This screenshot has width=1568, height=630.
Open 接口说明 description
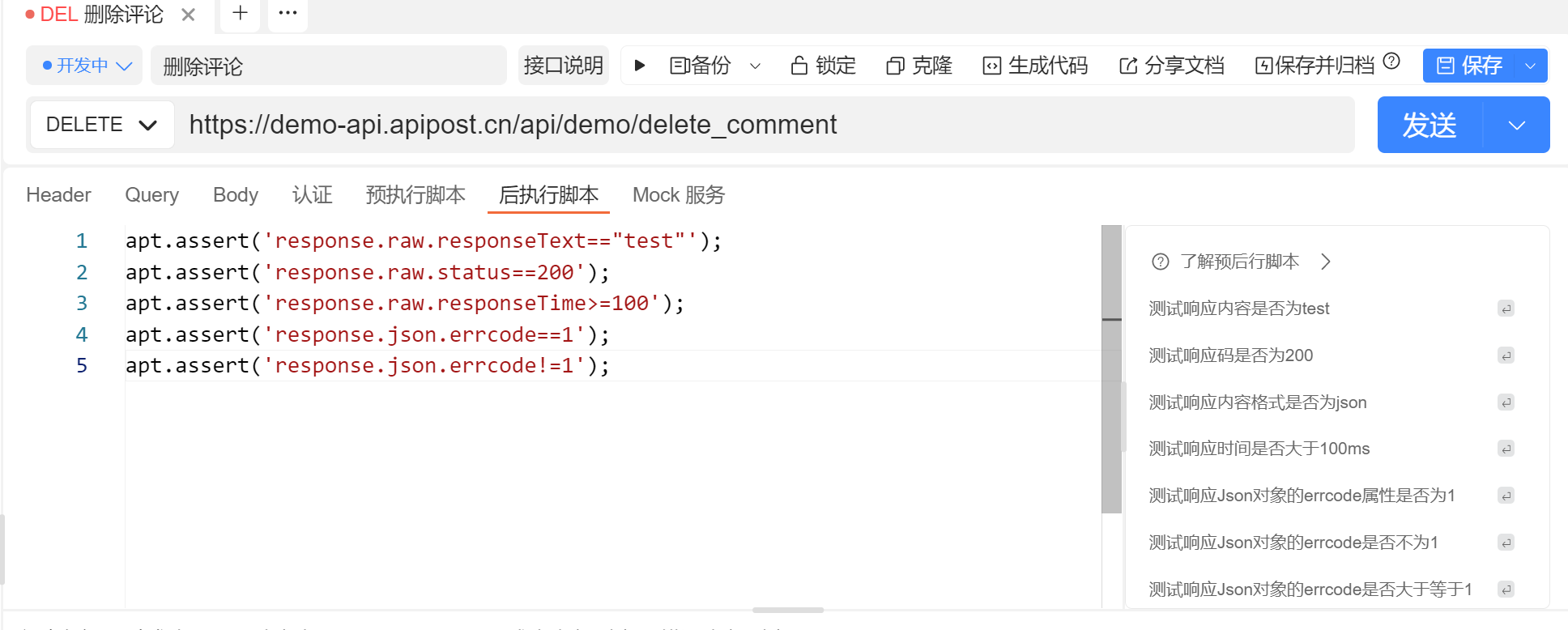(x=564, y=66)
